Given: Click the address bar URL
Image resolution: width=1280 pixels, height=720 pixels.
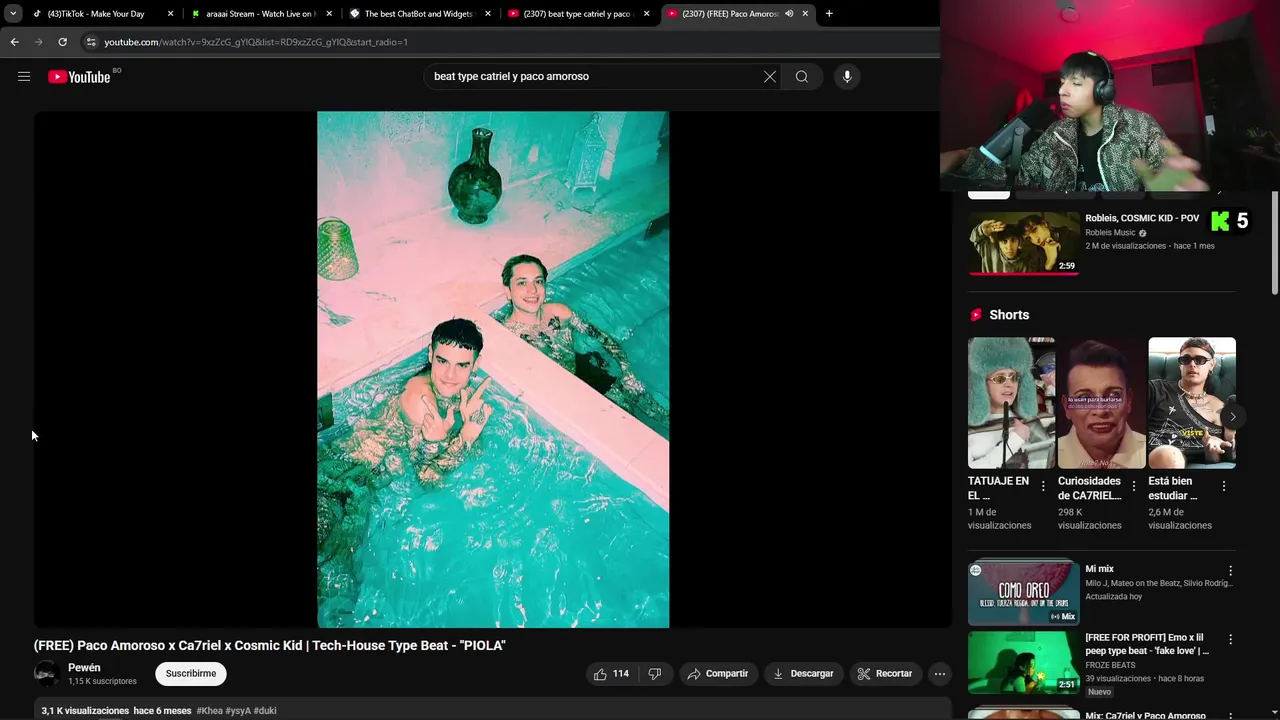Looking at the screenshot, I should (256, 42).
